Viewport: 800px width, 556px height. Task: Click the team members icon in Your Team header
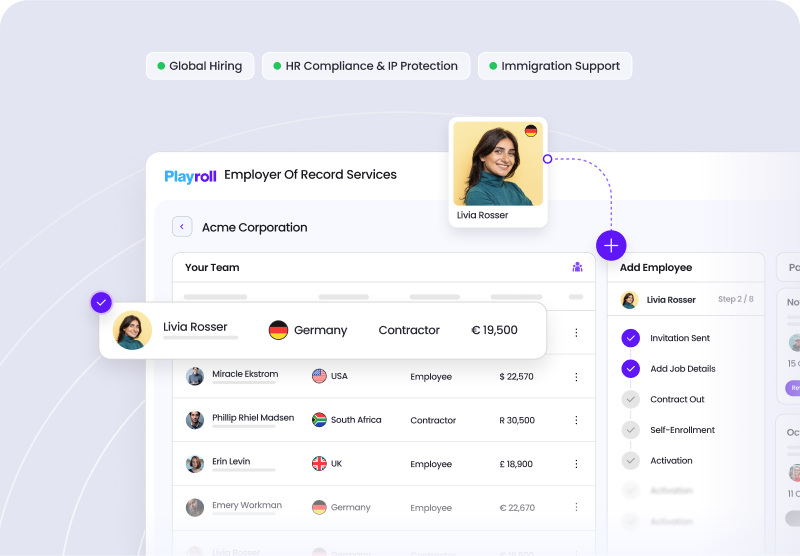pyautogui.click(x=577, y=267)
